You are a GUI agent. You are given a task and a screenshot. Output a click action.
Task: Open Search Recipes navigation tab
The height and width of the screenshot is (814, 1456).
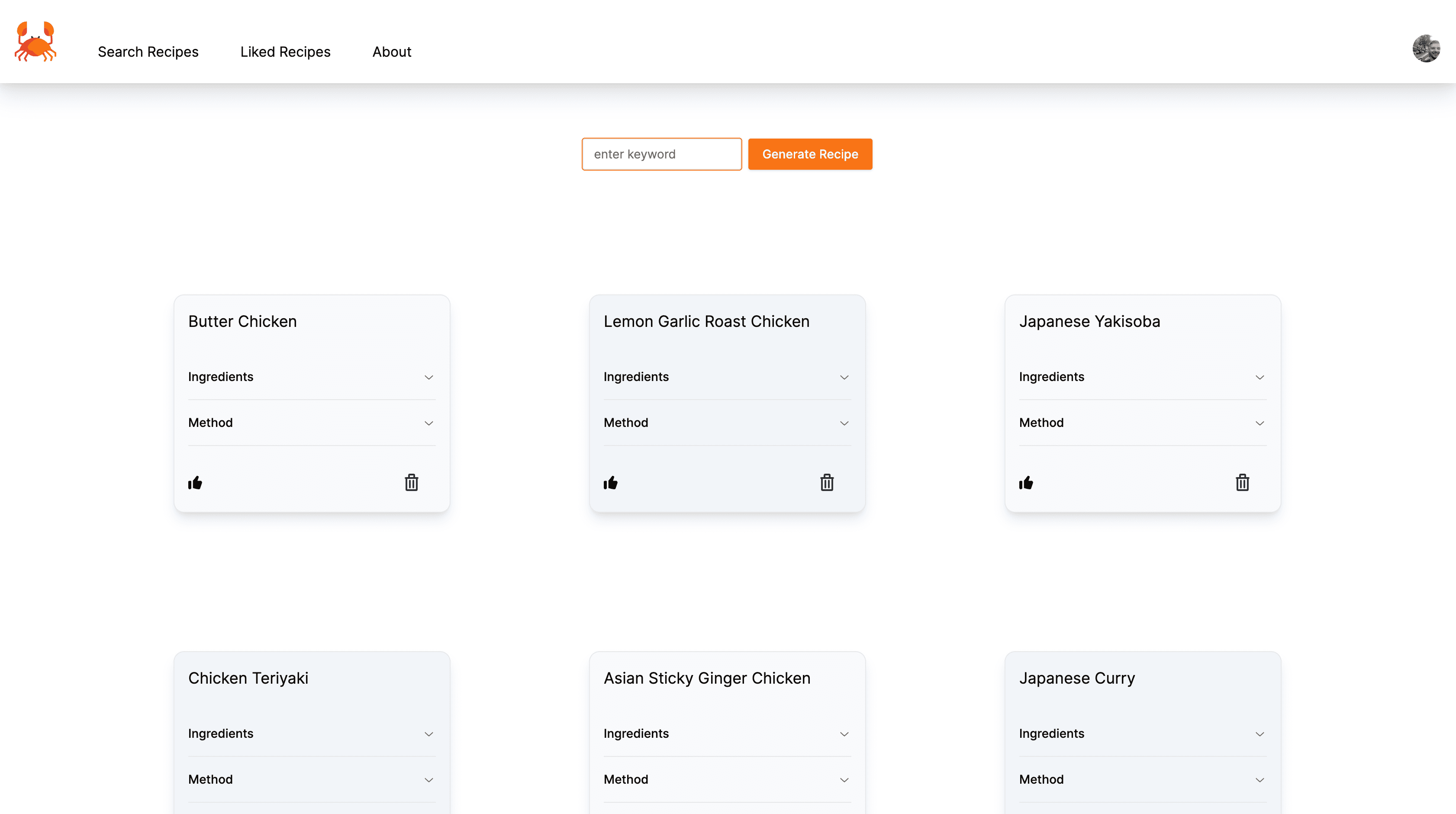148,51
